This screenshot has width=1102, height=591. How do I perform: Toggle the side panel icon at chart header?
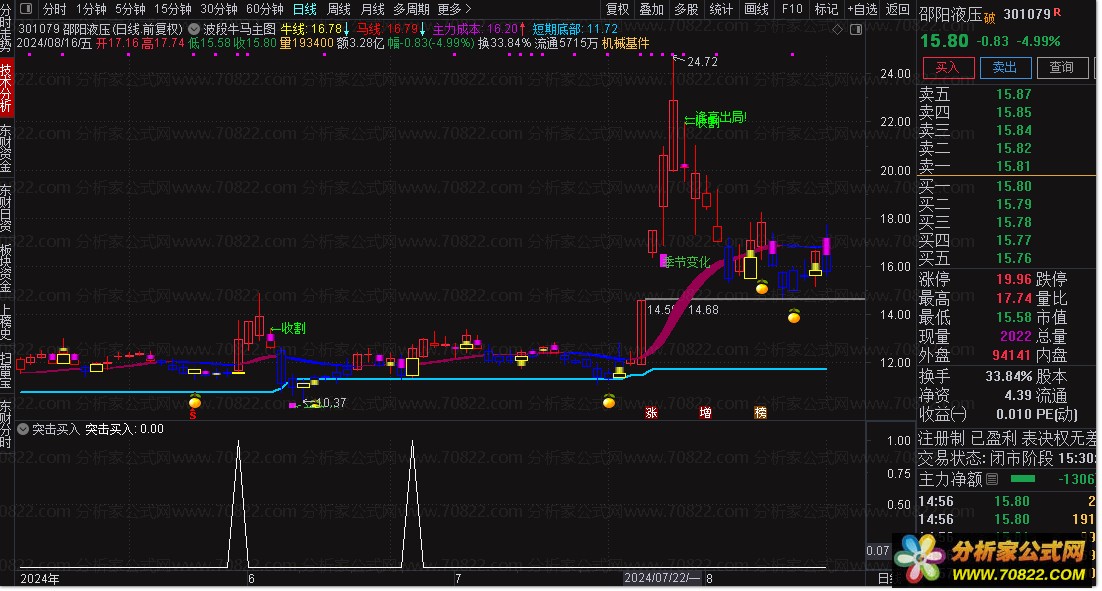click(856, 30)
